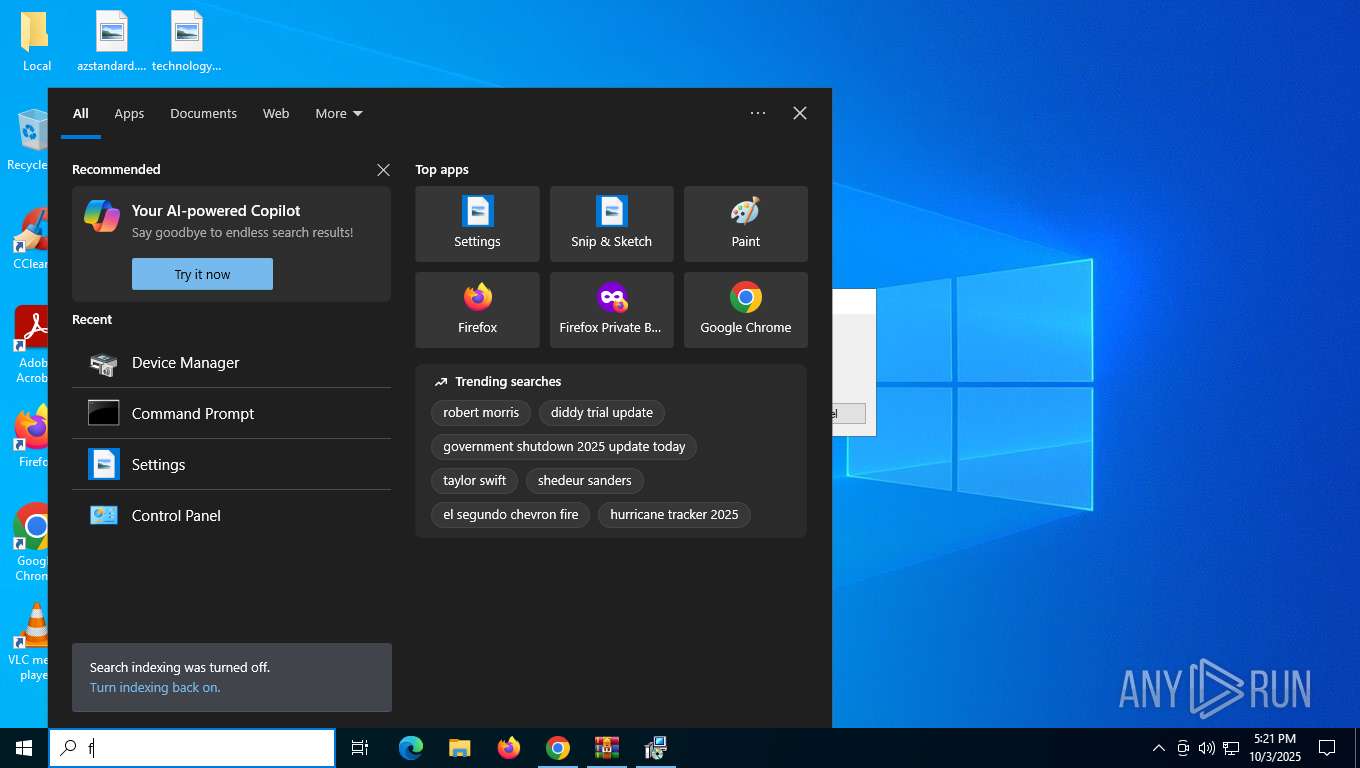Click the taskbar search input field
Screen dimensions: 1360x768
coord(192,748)
